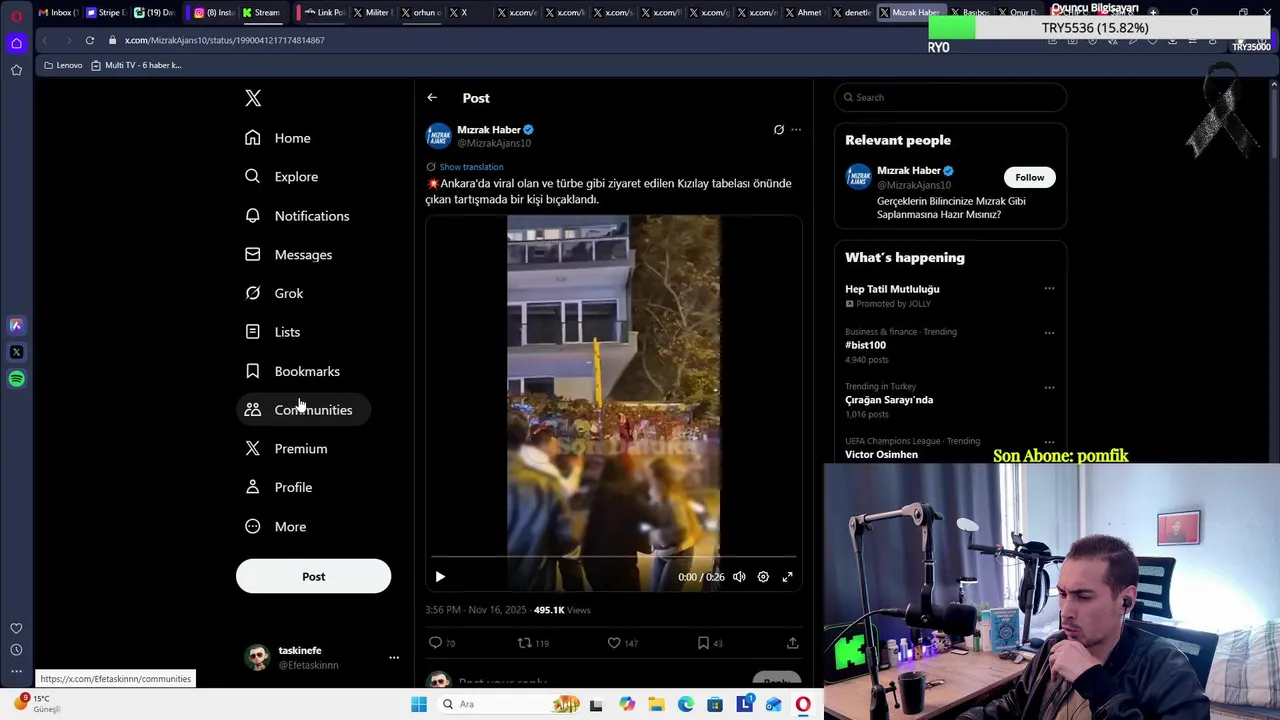The width and height of the screenshot is (1280, 720).
Task: Open the Victor Osimhen trend
Action: pyautogui.click(x=881, y=454)
